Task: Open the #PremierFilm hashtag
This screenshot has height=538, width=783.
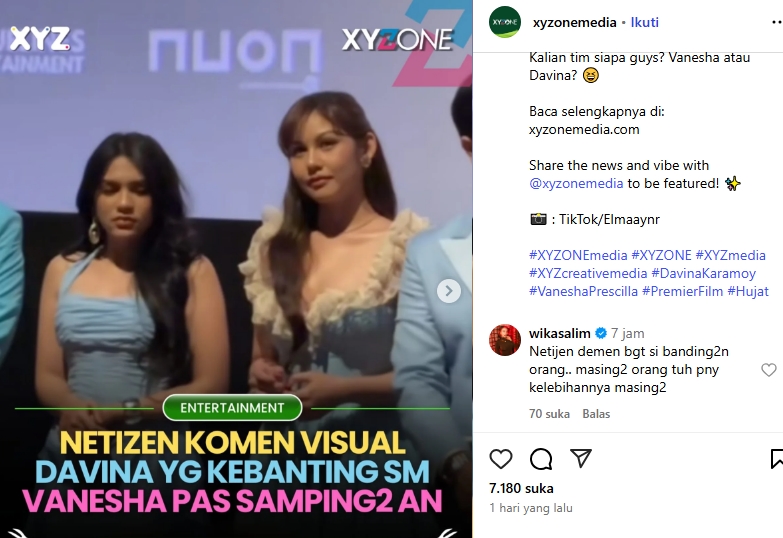Action: pyautogui.click(x=683, y=291)
